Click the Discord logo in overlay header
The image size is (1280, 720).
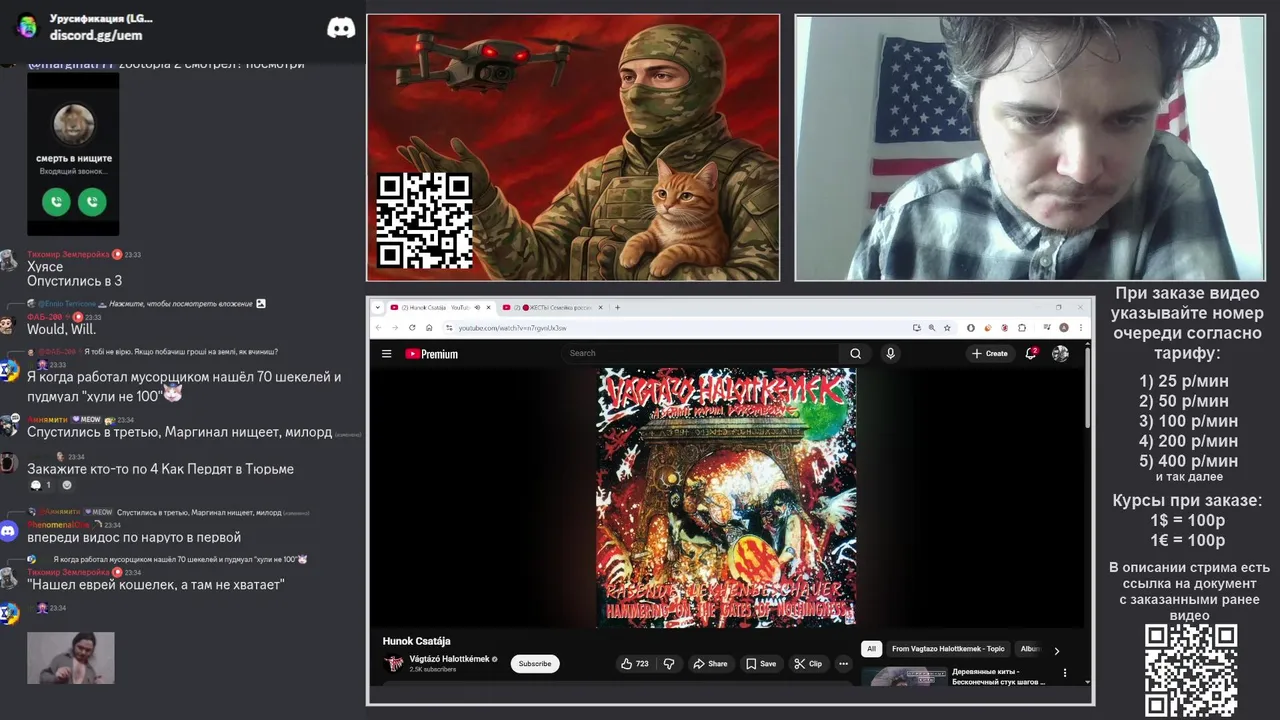pyautogui.click(x=341, y=28)
